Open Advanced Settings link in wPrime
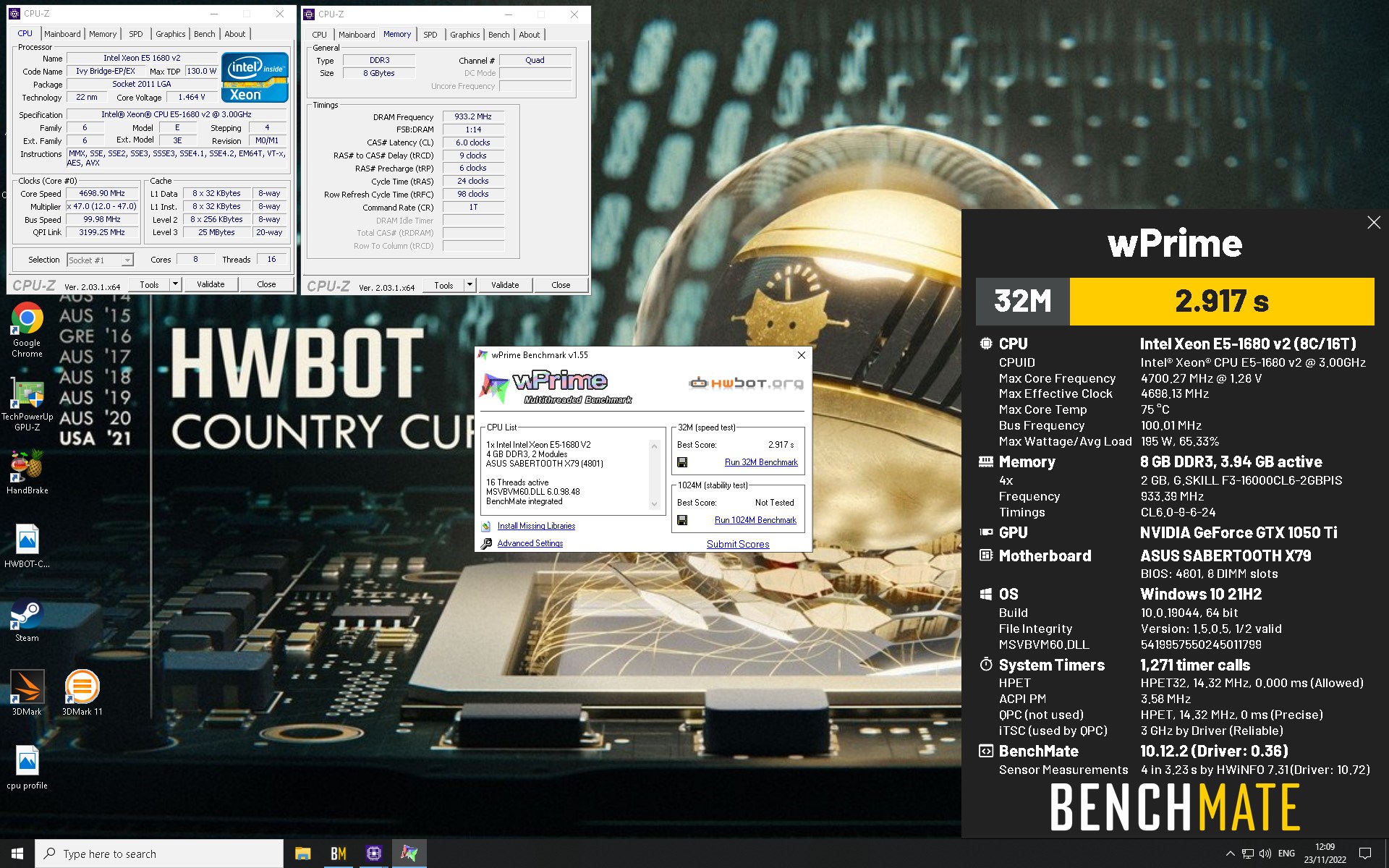 coord(530,543)
